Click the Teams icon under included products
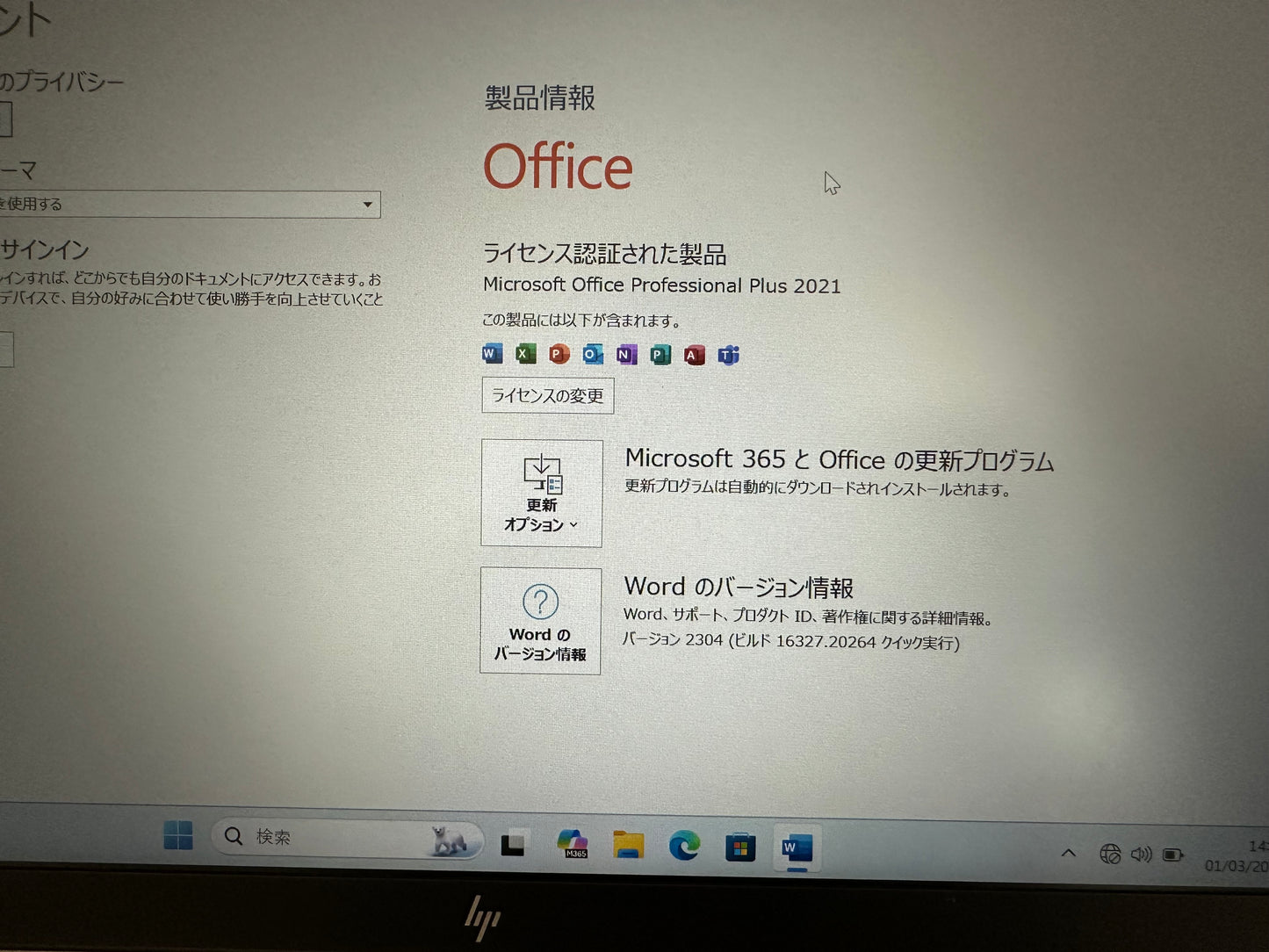 (729, 355)
